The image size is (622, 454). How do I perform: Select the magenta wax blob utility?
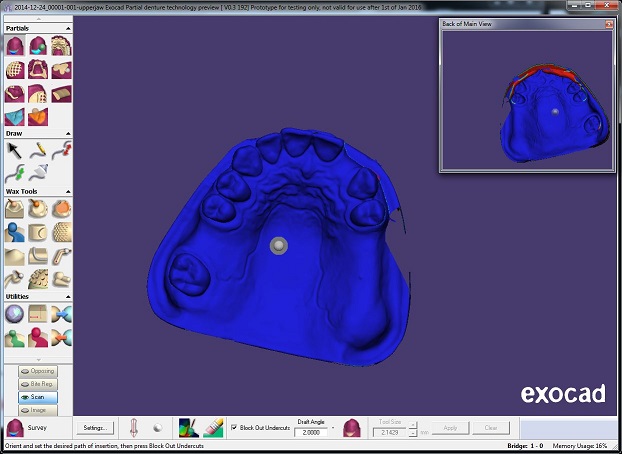click(x=38, y=338)
